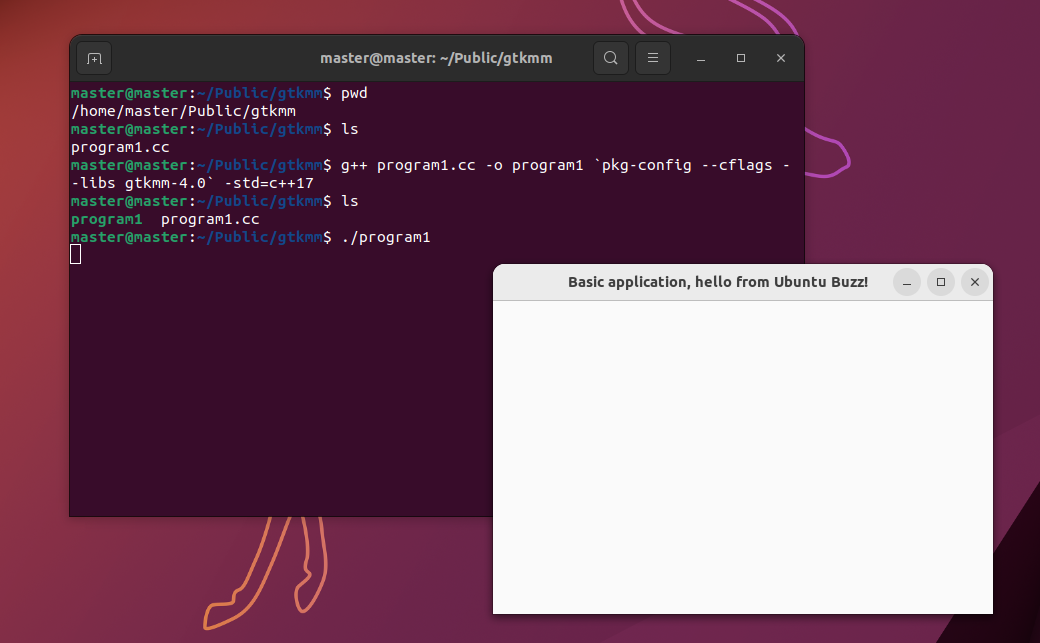Maximize the terminal window
This screenshot has height=643, width=1040.
(741, 58)
